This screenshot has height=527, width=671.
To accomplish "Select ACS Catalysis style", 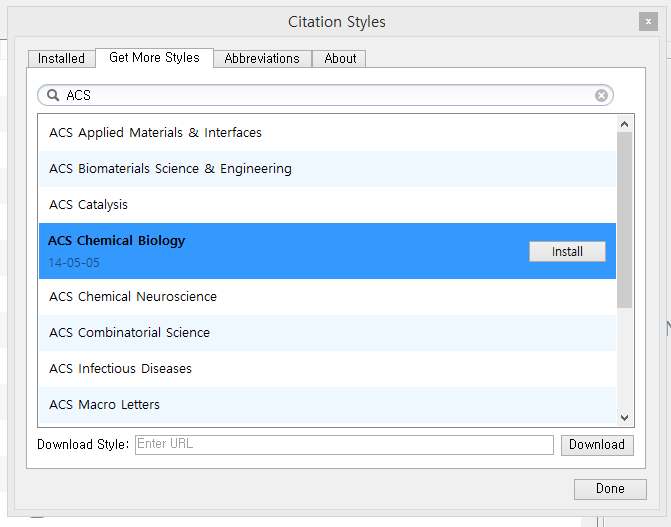I will click(x=327, y=205).
